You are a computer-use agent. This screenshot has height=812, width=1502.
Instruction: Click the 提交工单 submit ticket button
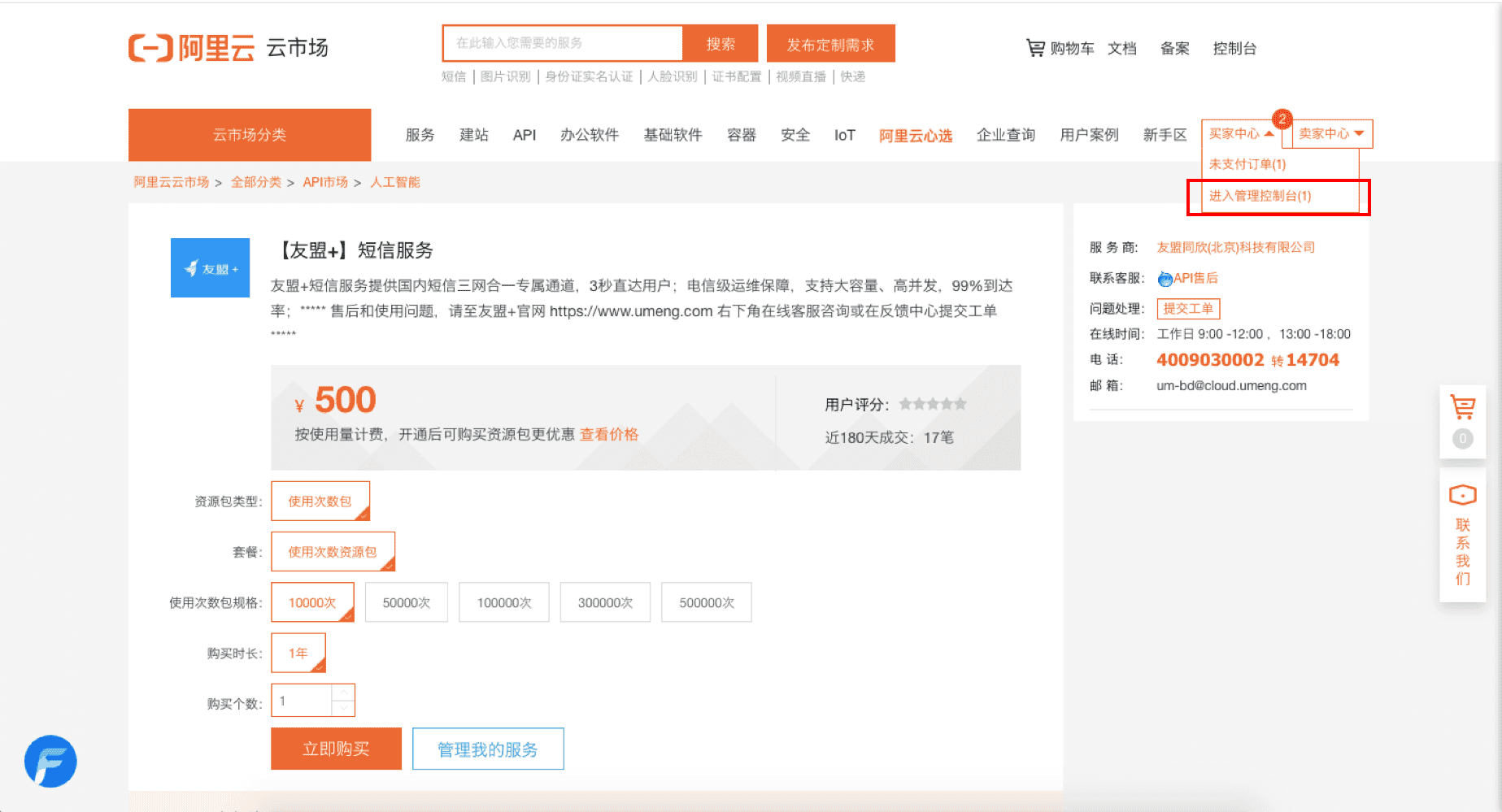pos(1188,309)
